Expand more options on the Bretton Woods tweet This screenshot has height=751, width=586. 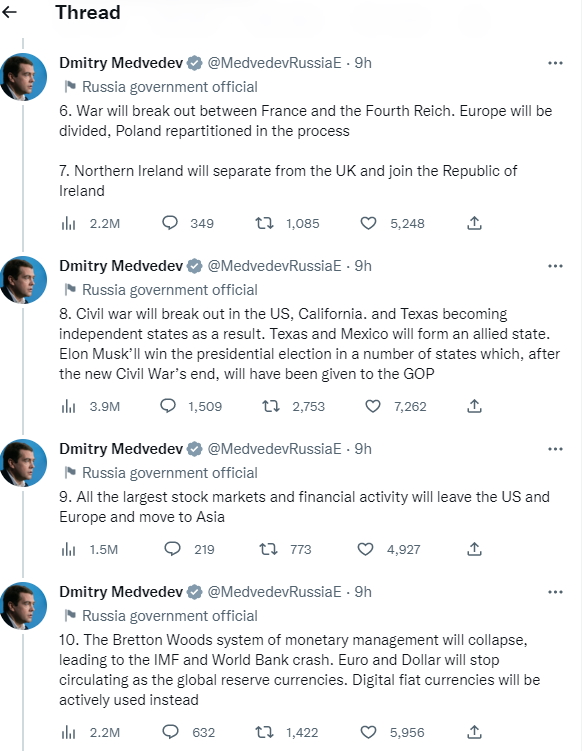click(x=555, y=592)
